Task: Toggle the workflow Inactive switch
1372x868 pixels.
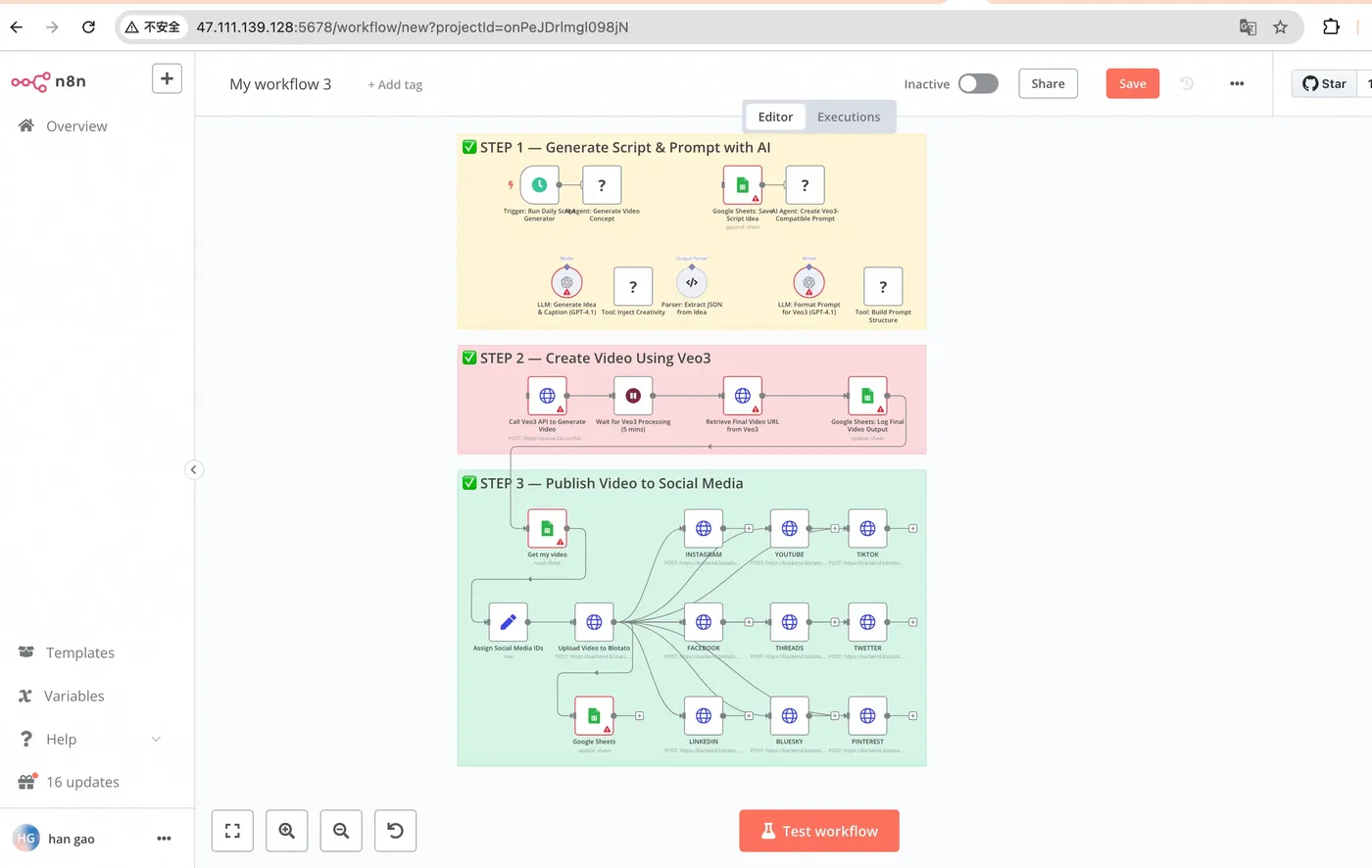Action: [978, 83]
